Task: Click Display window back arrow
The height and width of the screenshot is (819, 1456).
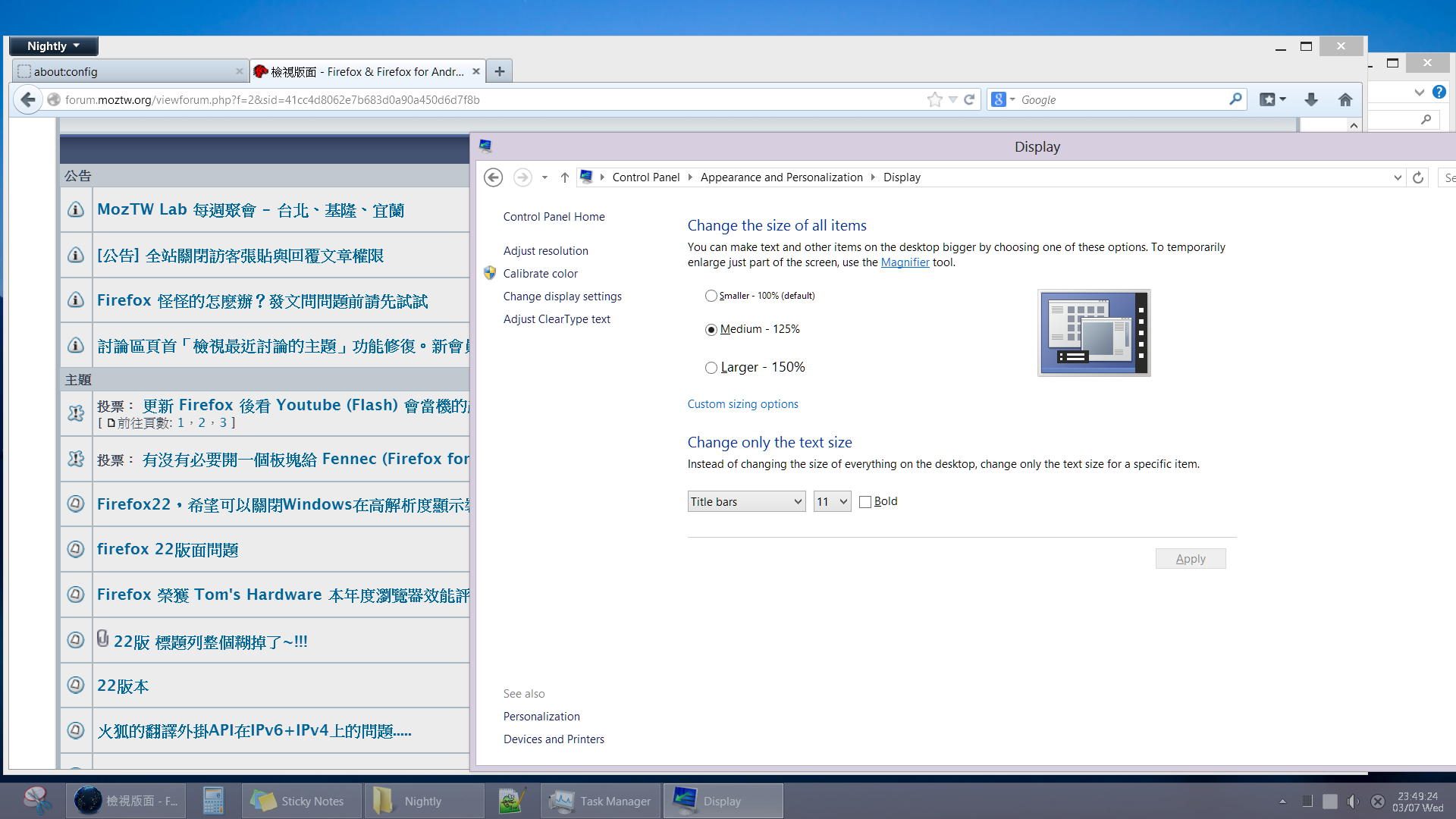Action: (x=493, y=177)
